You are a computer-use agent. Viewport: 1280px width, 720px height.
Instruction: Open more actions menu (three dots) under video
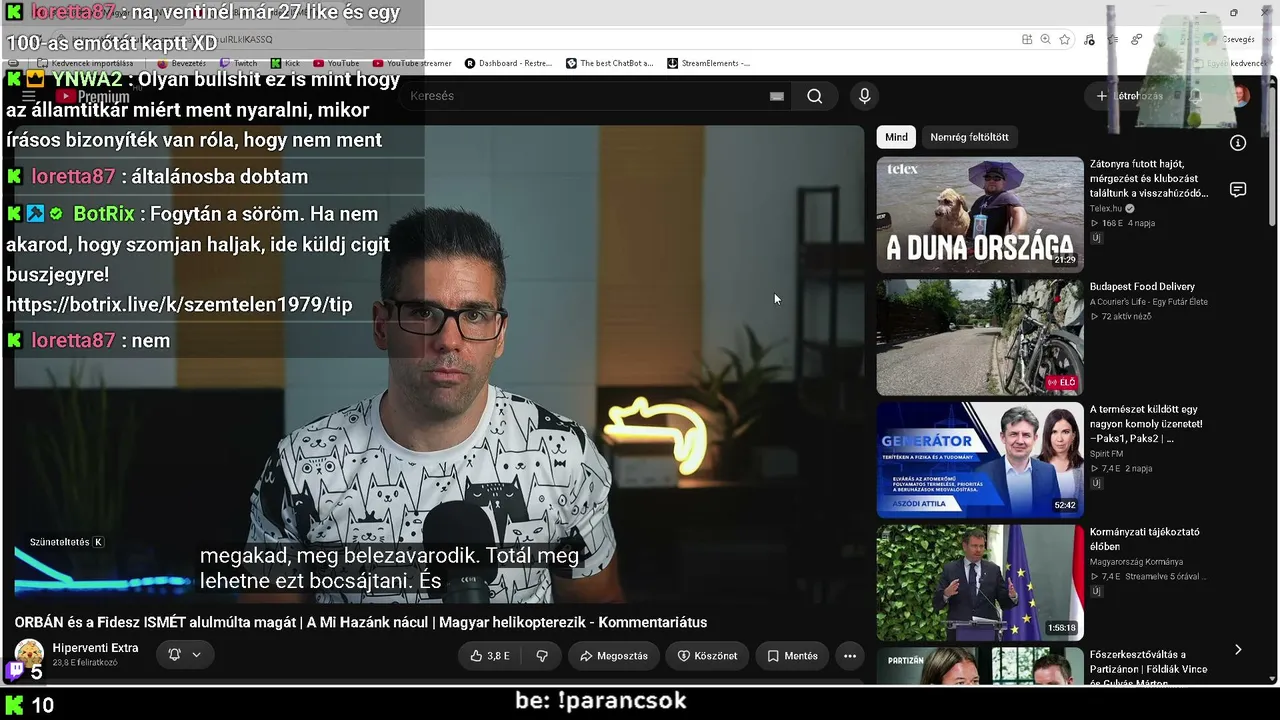[850, 656]
